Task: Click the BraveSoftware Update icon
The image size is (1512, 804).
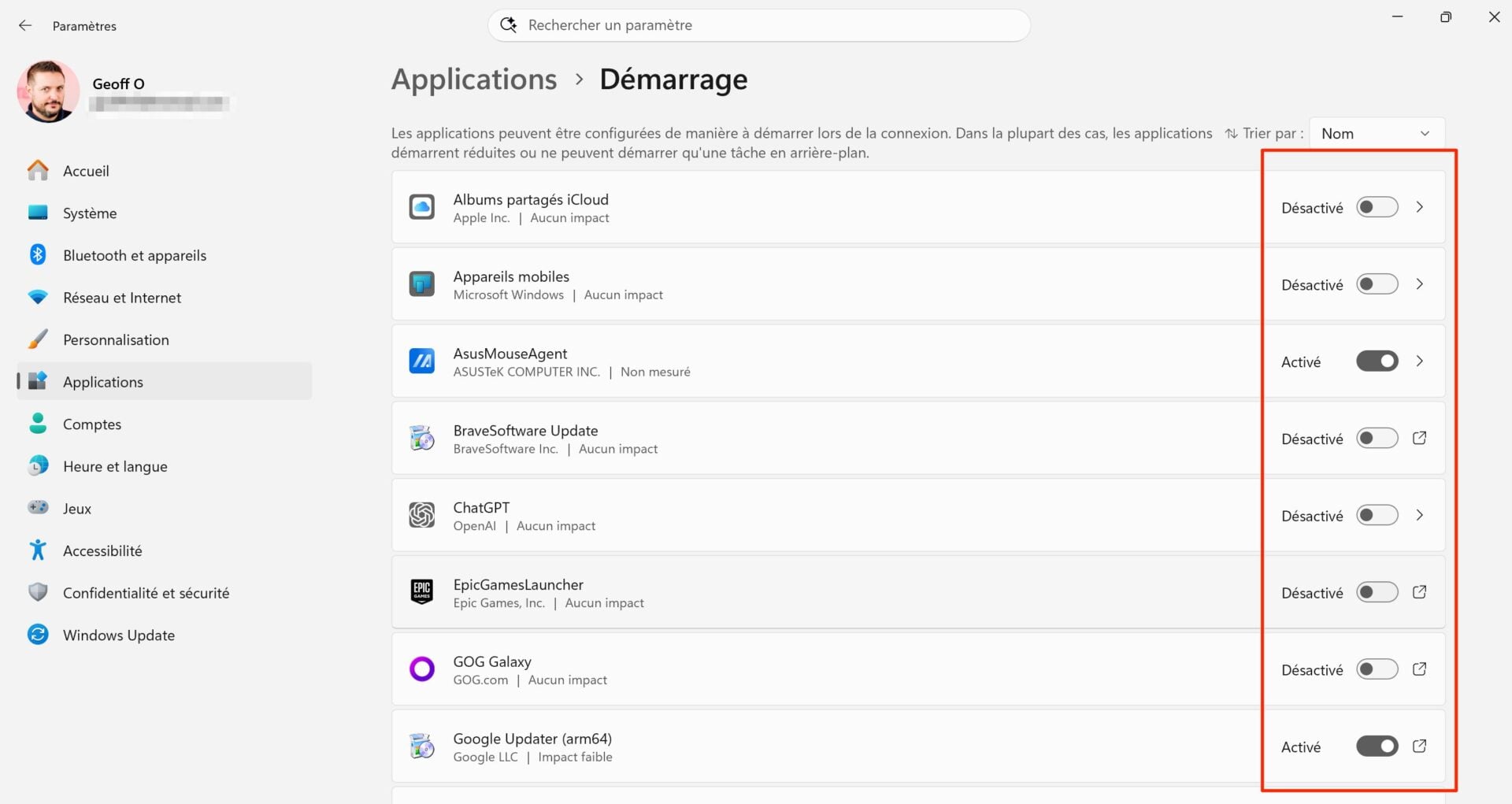Action: (422, 438)
